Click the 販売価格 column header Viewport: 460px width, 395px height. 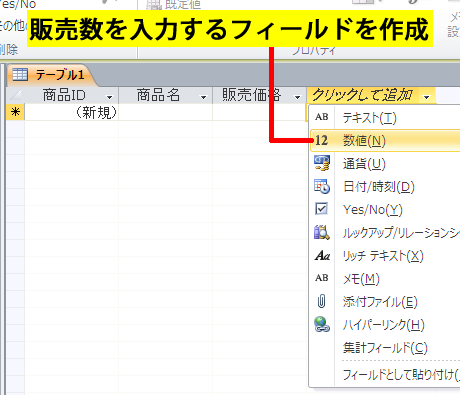[x=260, y=95]
